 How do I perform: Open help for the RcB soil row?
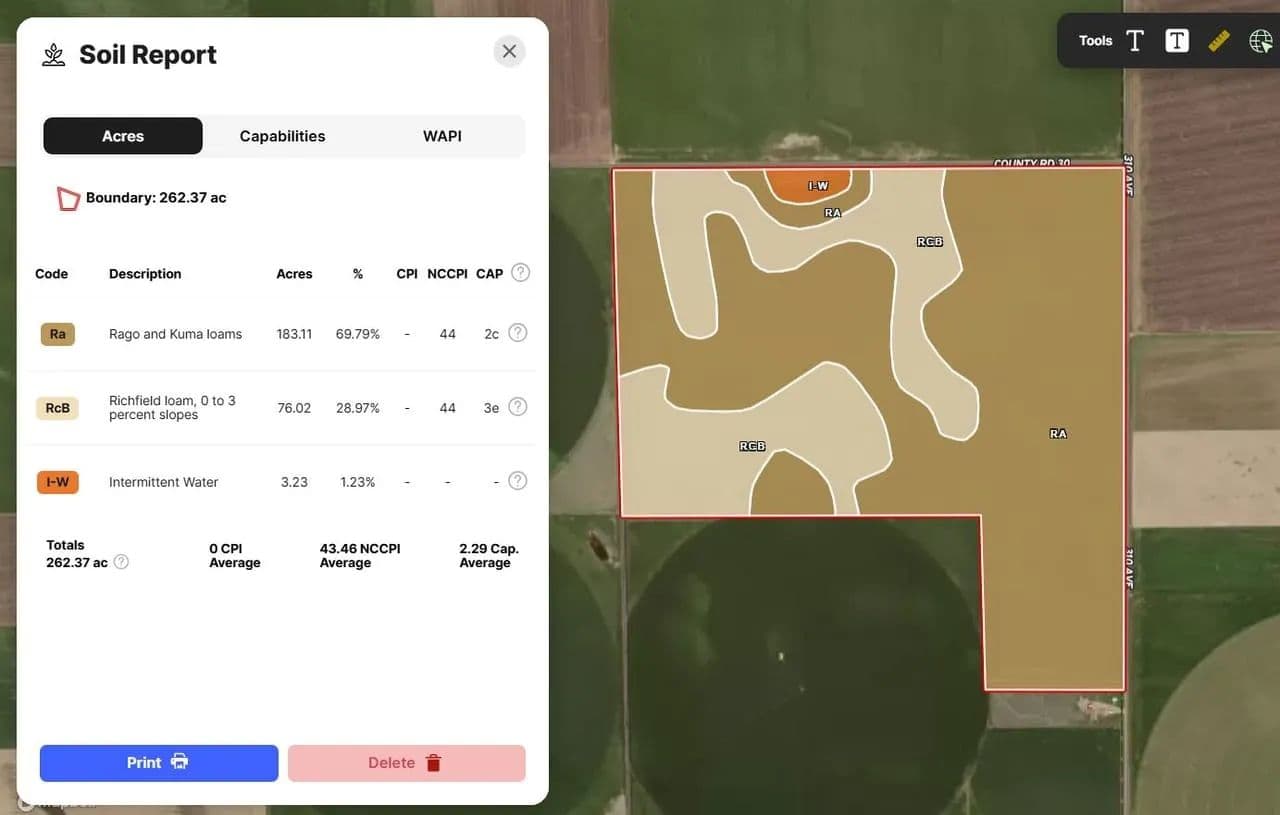517,407
